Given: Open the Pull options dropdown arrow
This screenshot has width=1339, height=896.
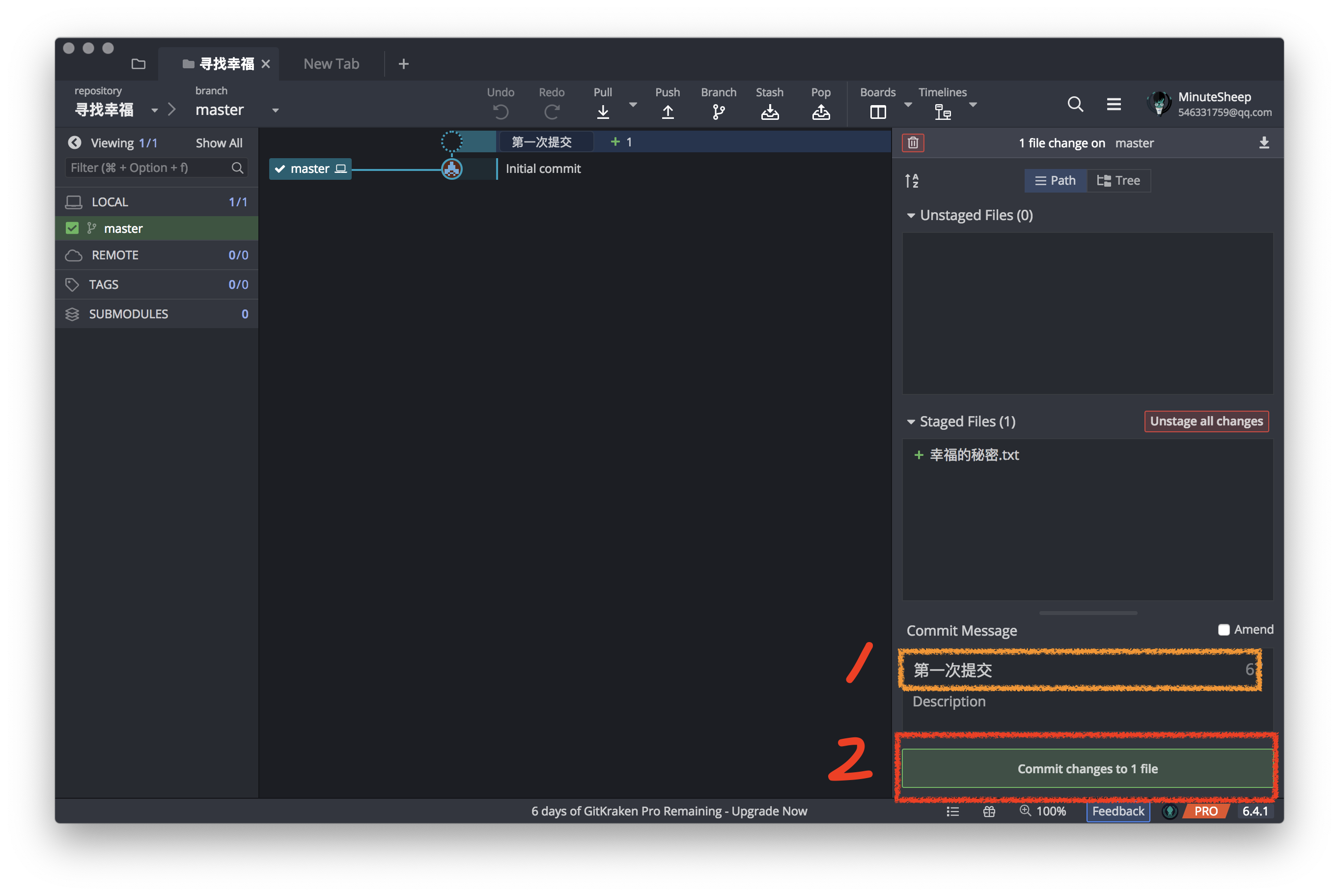Looking at the screenshot, I should (x=633, y=105).
